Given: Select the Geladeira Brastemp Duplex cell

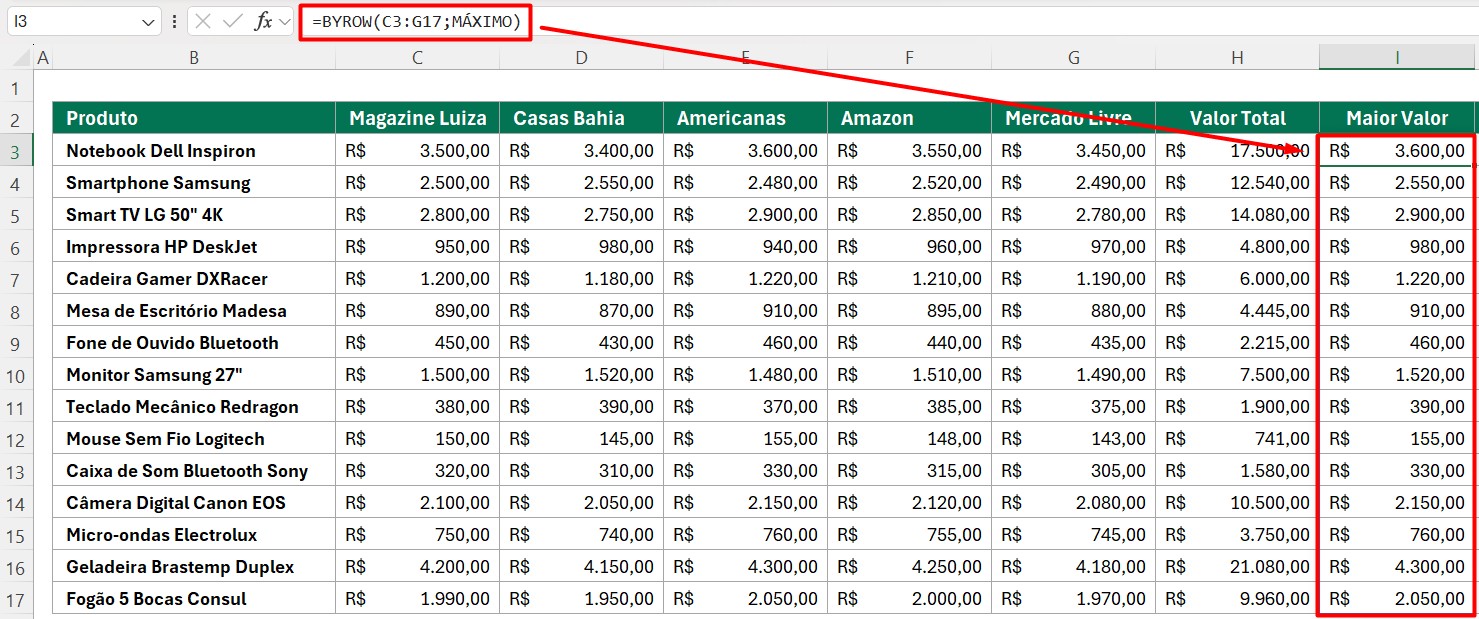Looking at the screenshot, I should [194, 567].
